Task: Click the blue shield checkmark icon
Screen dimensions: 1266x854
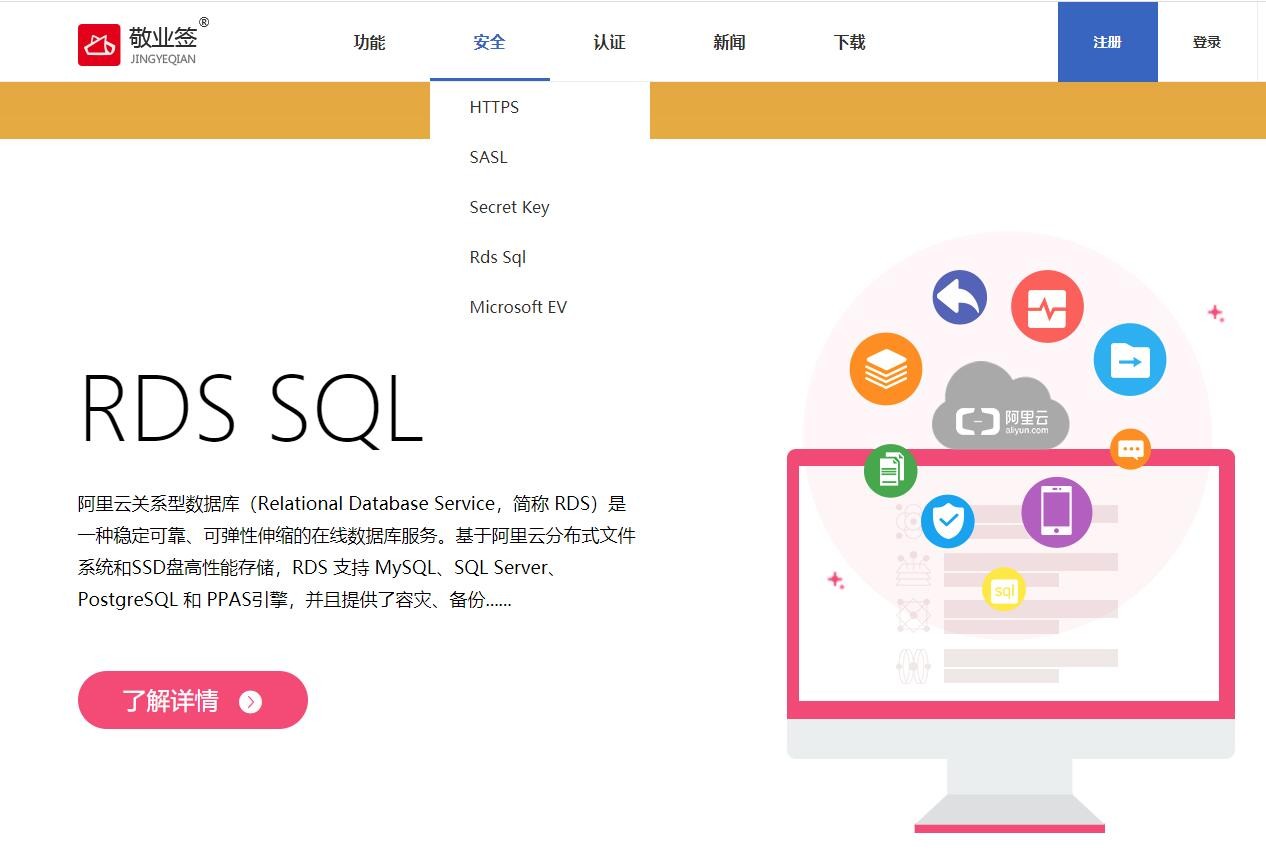Action: [x=947, y=521]
